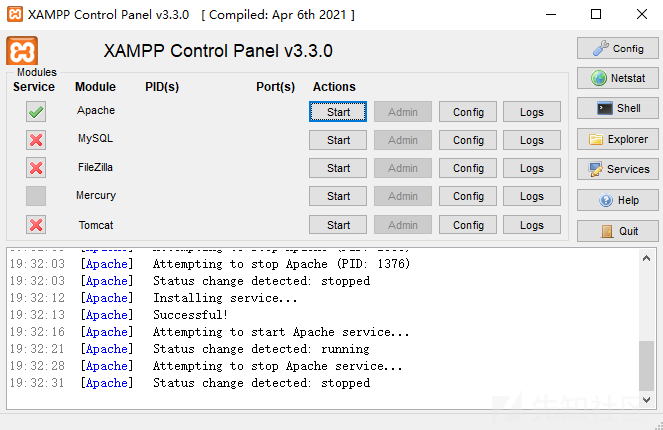Viewport: 663px width, 430px height.
Task: Click the Module column header
Action: [95, 87]
